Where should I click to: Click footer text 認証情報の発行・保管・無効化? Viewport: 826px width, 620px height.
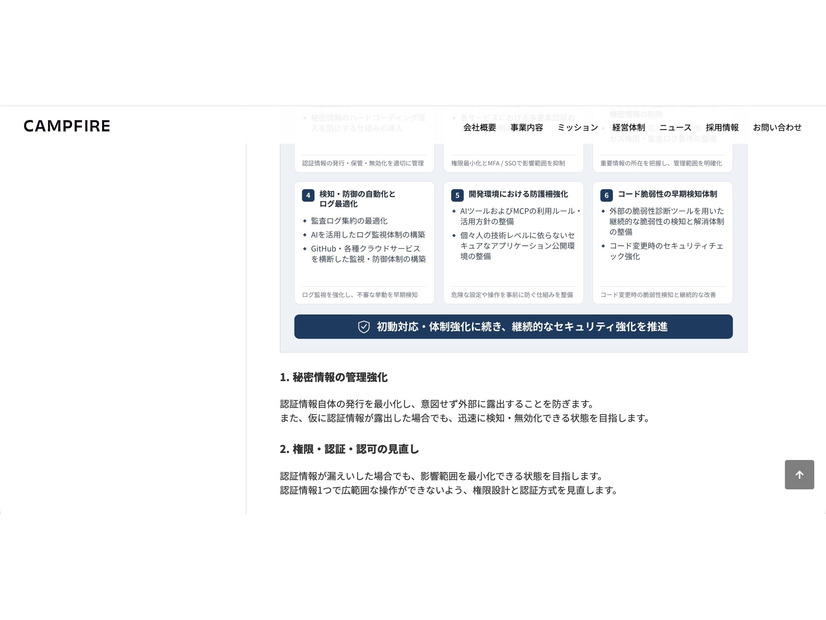coord(363,163)
